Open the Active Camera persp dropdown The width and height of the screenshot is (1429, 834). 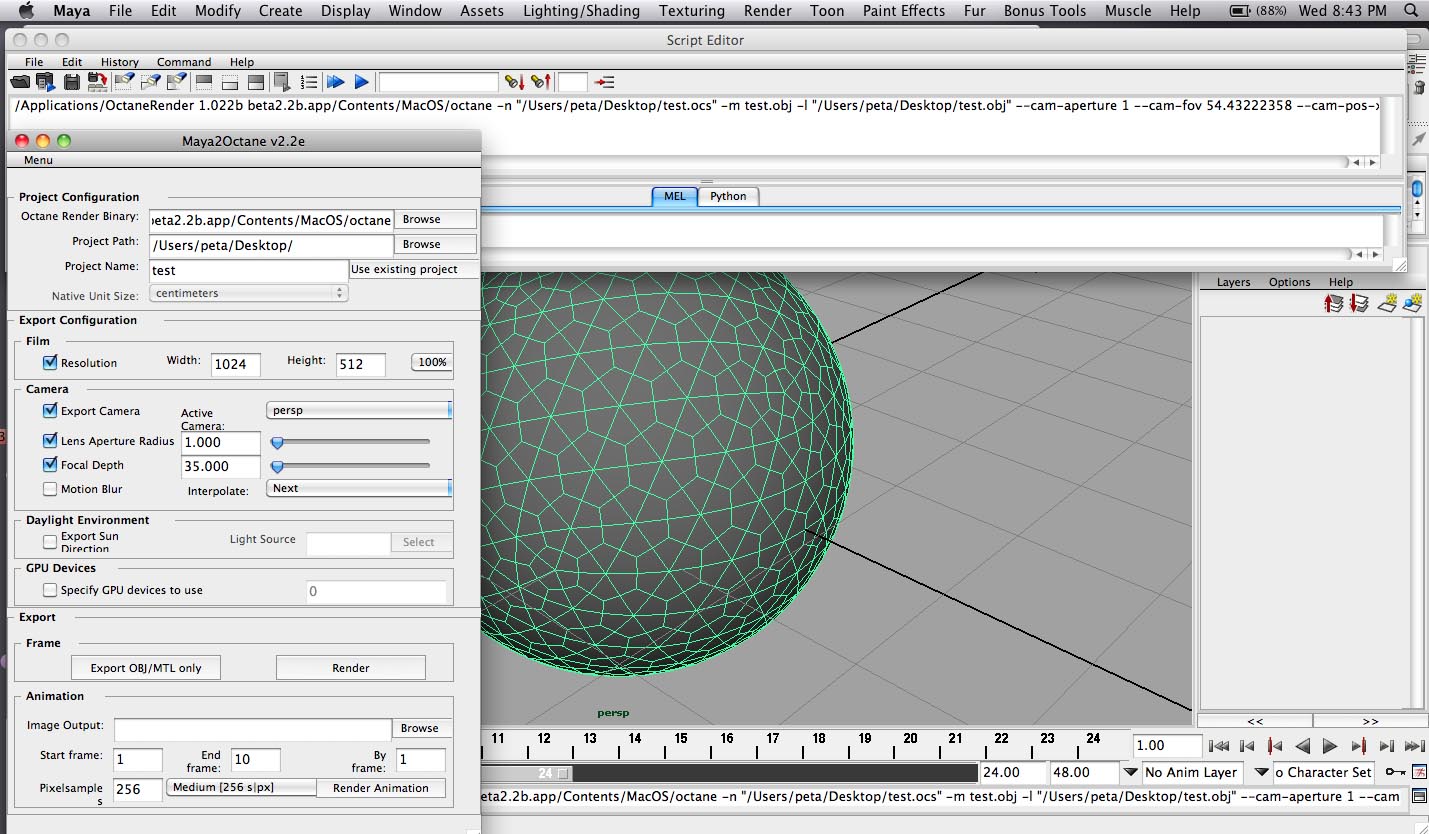pyautogui.click(x=359, y=410)
